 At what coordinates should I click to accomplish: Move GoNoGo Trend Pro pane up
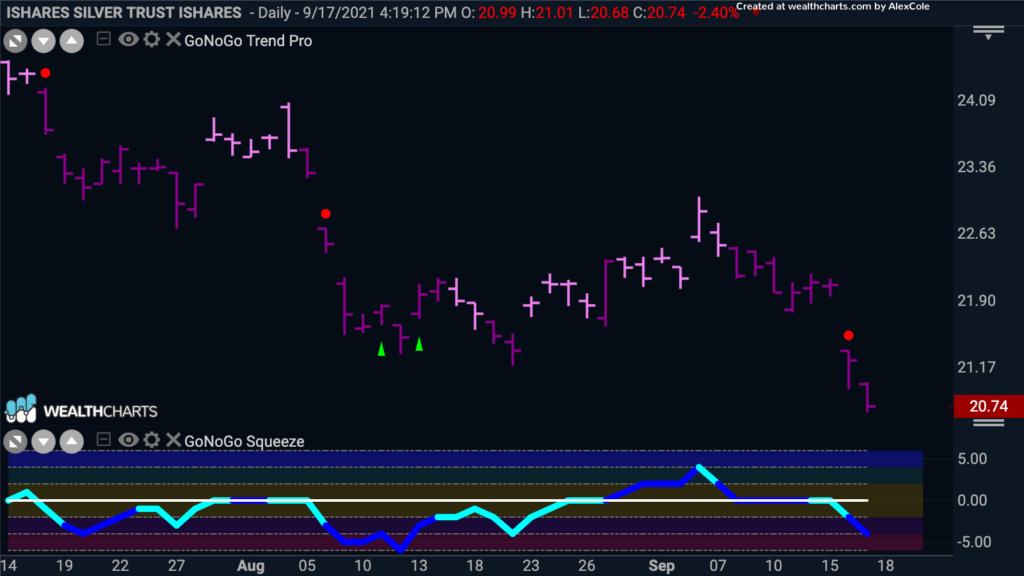pyautogui.click(x=72, y=41)
